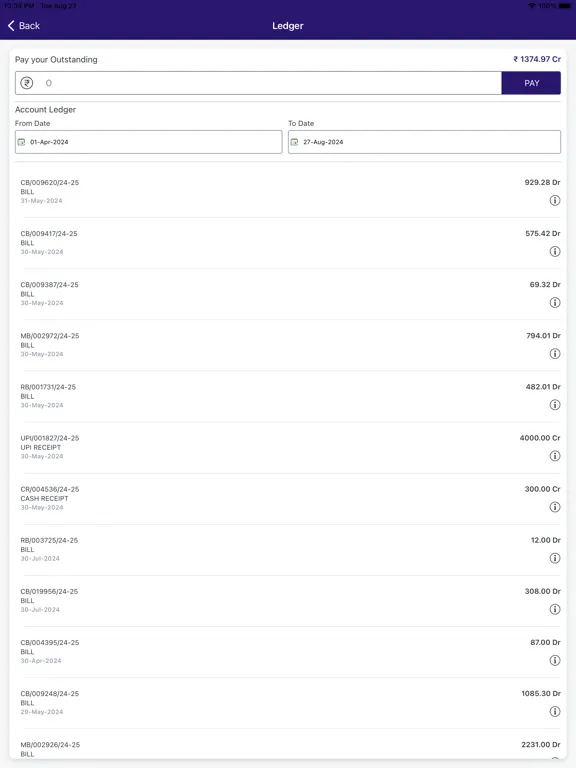Open the From Date picker field
Image resolution: width=576 pixels, height=768 pixels.
coord(148,142)
